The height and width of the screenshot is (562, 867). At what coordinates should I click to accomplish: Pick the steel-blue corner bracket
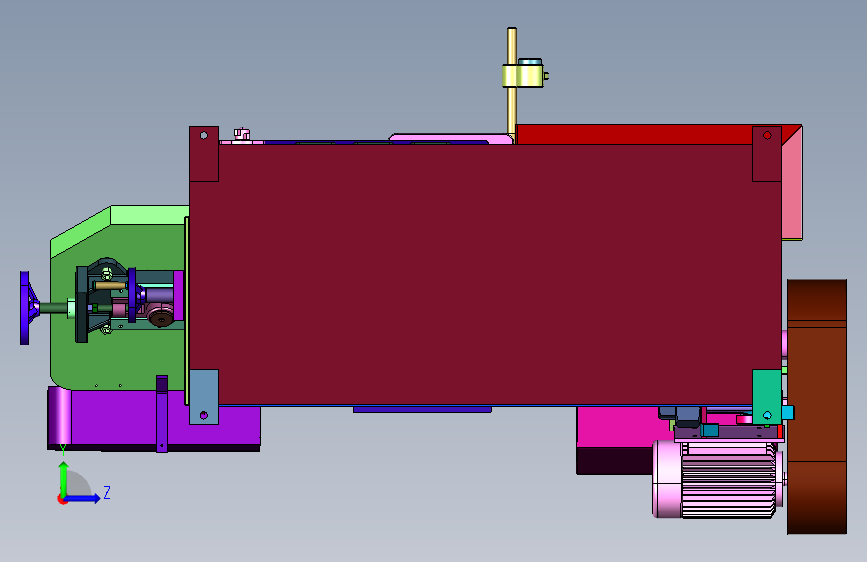(x=204, y=397)
